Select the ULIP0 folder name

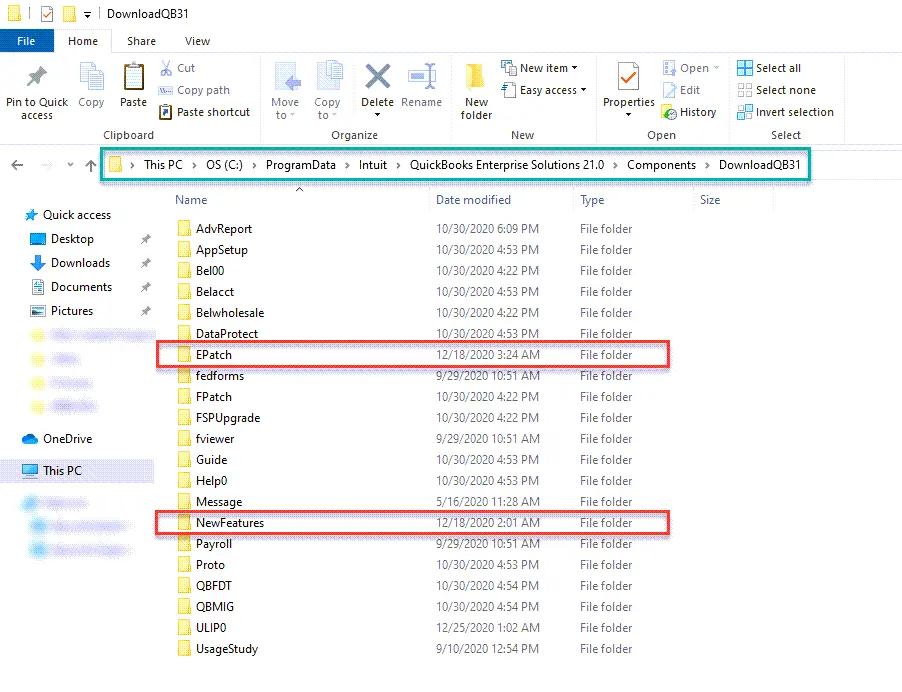[211, 628]
